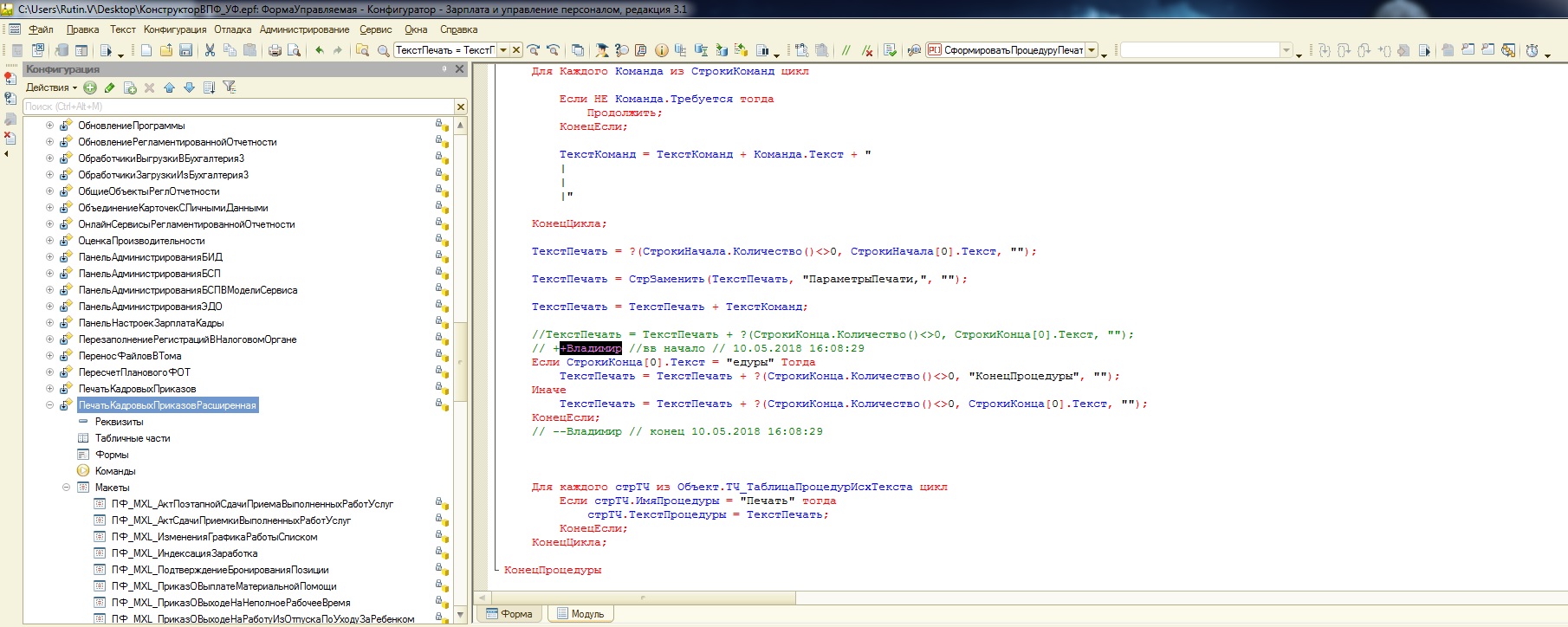Image resolution: width=1568 pixels, height=627 pixels.
Task: Select ПФ_MXL_ИзмененияГрафикаРаботыСписком template
Action: (x=214, y=537)
